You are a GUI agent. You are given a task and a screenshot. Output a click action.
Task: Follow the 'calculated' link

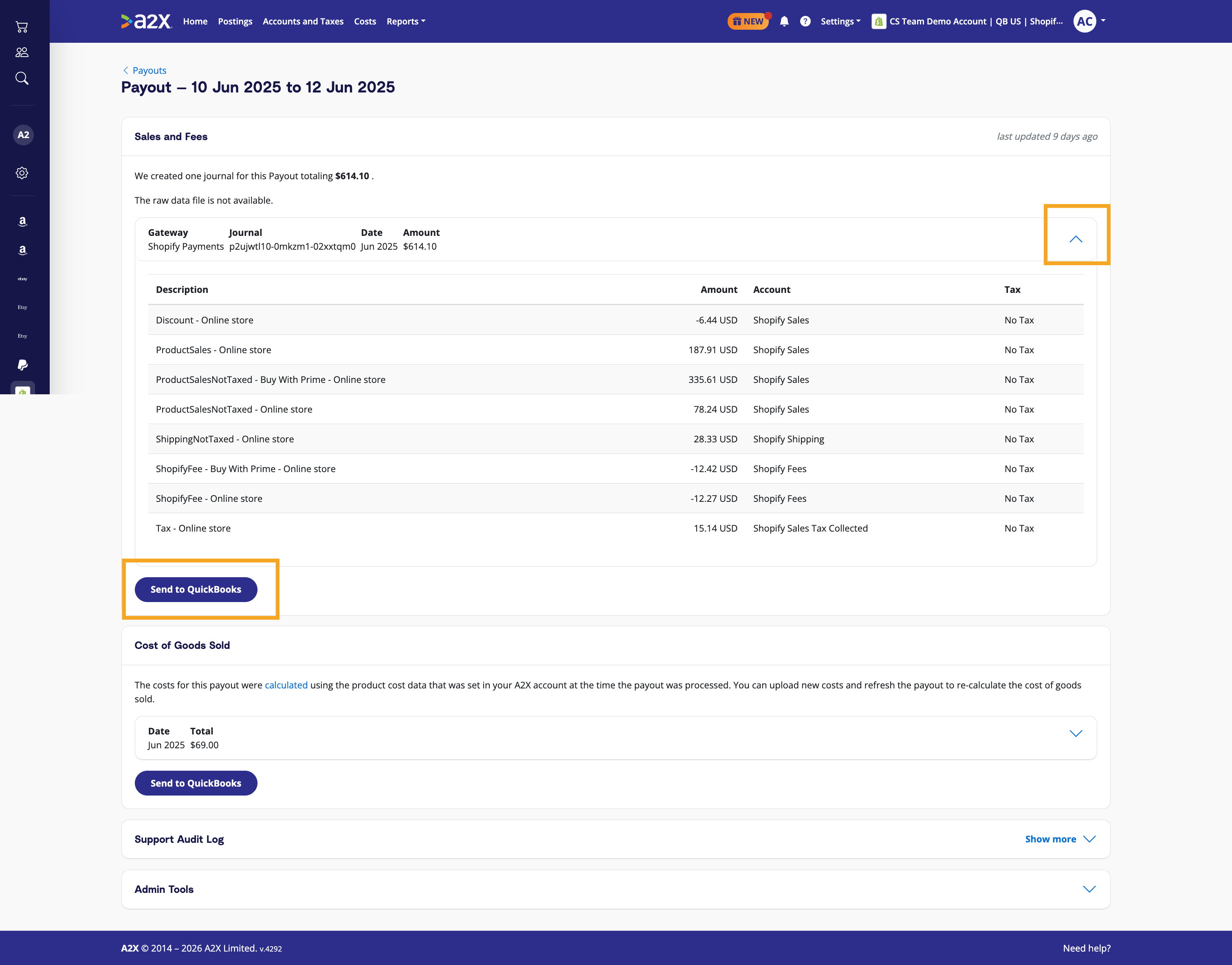pyautogui.click(x=286, y=685)
